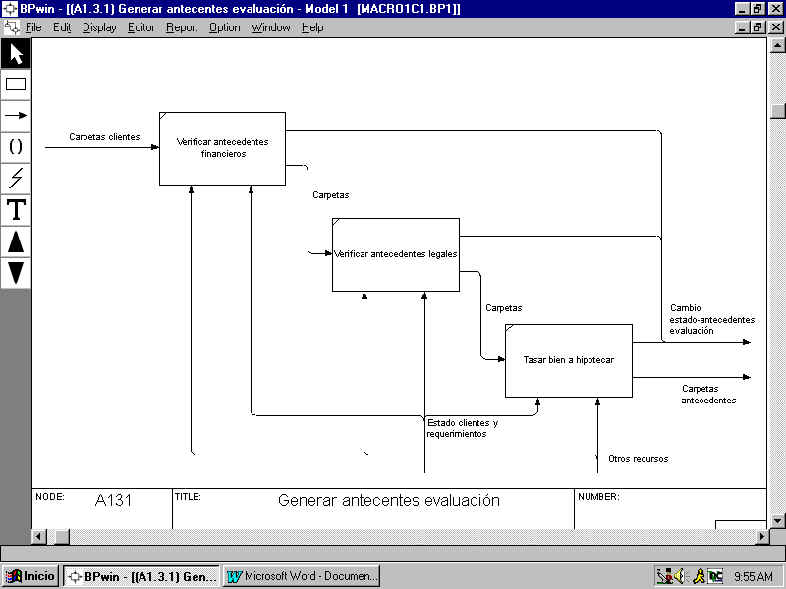Open the File menu
The image size is (786, 589).
pyautogui.click(x=34, y=27)
